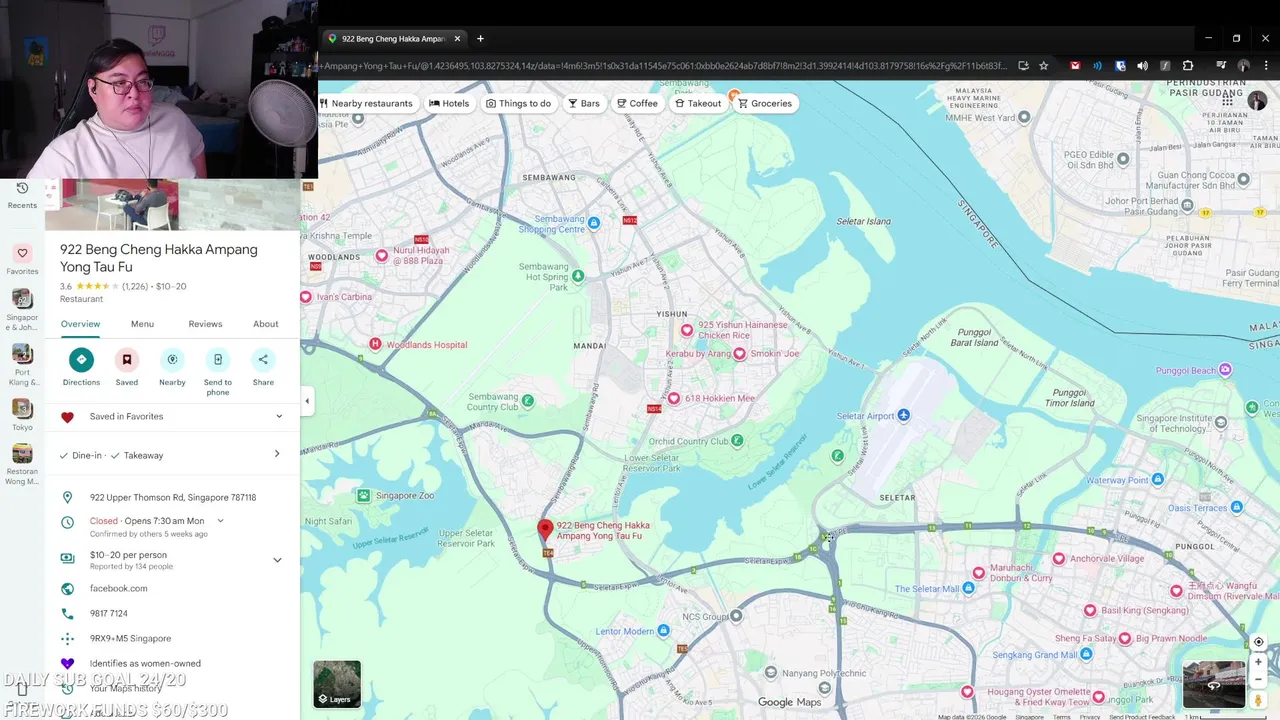Image resolution: width=1280 pixels, height=720 pixels.
Task: Send place to phone
Action: (x=218, y=360)
